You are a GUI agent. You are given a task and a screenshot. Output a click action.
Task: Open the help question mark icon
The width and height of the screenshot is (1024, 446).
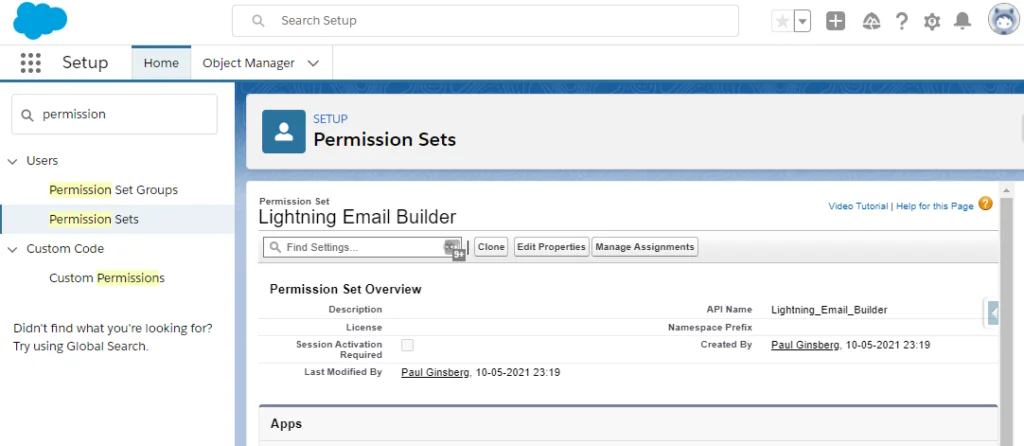902,22
